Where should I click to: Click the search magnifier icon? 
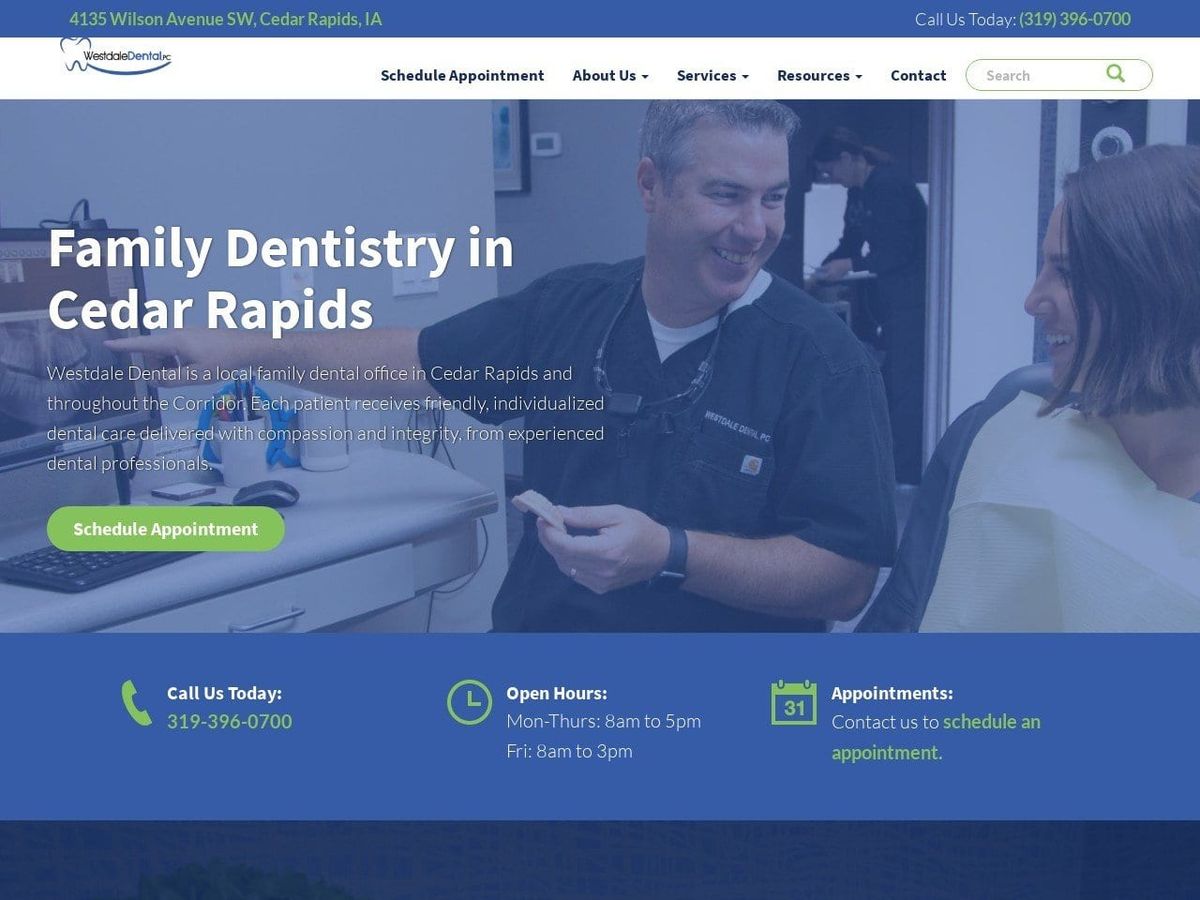click(1116, 74)
